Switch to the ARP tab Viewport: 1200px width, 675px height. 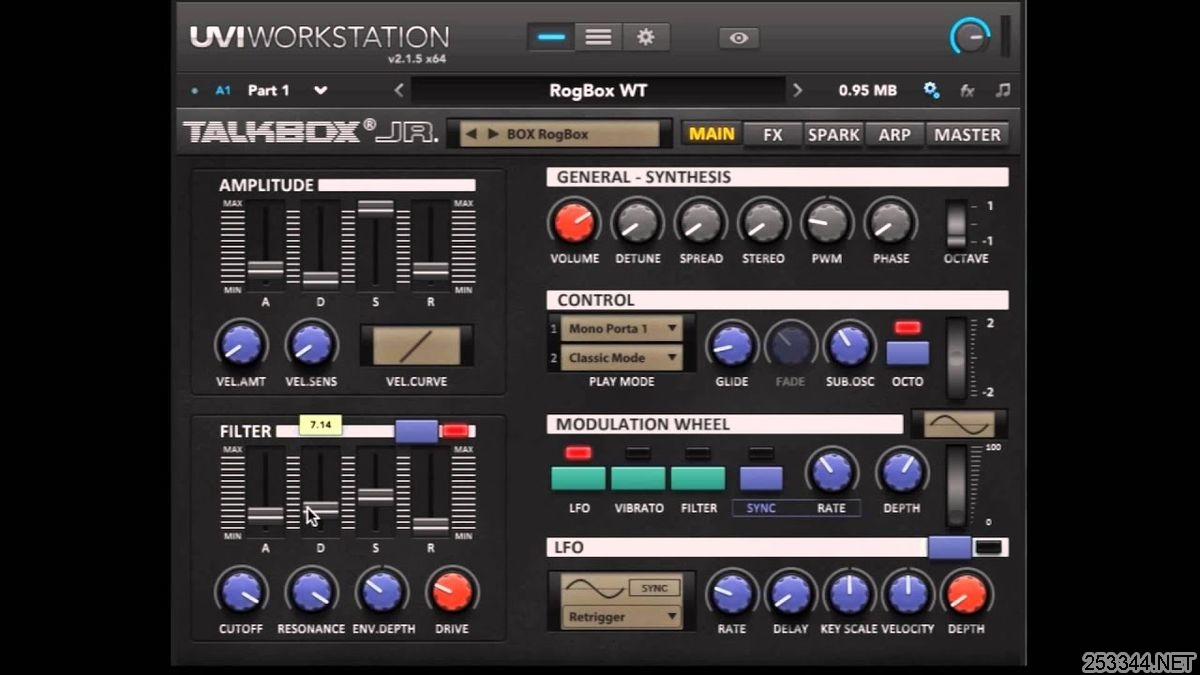point(895,134)
